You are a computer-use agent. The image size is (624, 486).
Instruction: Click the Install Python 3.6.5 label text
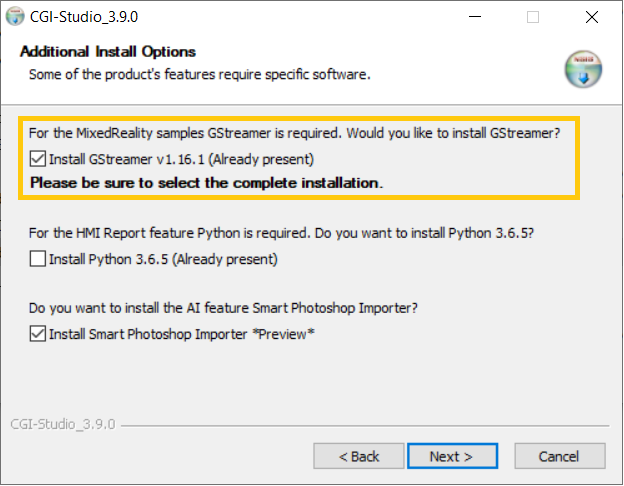[x=163, y=259]
